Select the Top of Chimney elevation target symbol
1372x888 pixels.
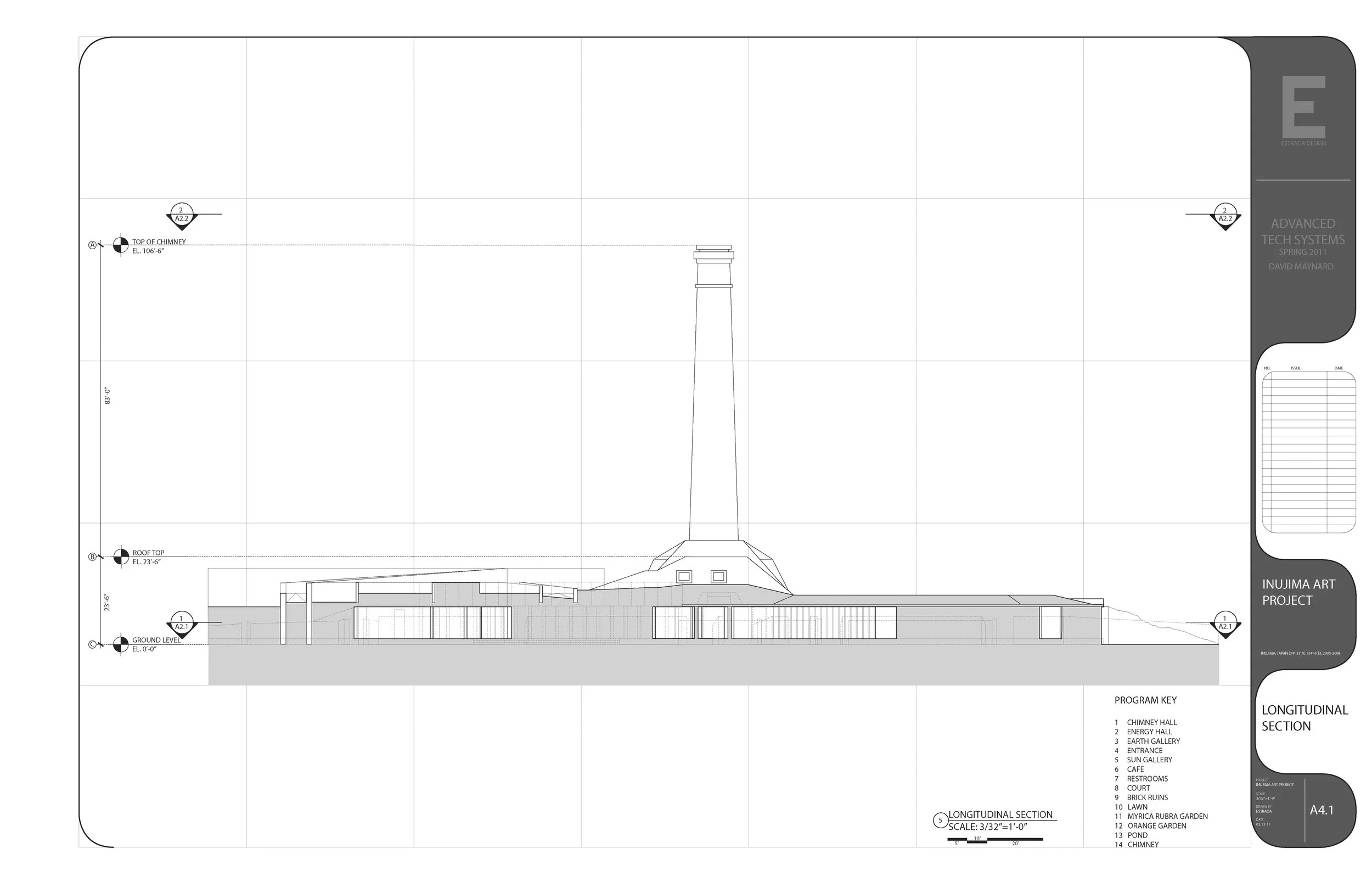121,245
